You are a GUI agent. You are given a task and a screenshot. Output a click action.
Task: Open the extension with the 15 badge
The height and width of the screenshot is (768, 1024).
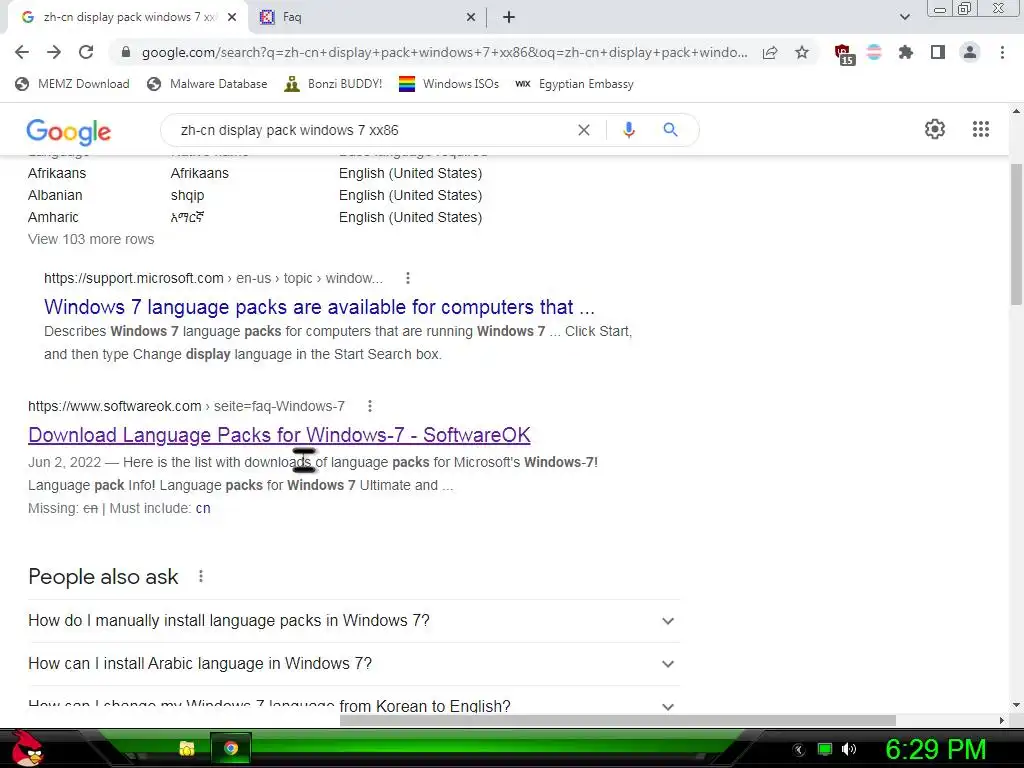[x=843, y=54]
